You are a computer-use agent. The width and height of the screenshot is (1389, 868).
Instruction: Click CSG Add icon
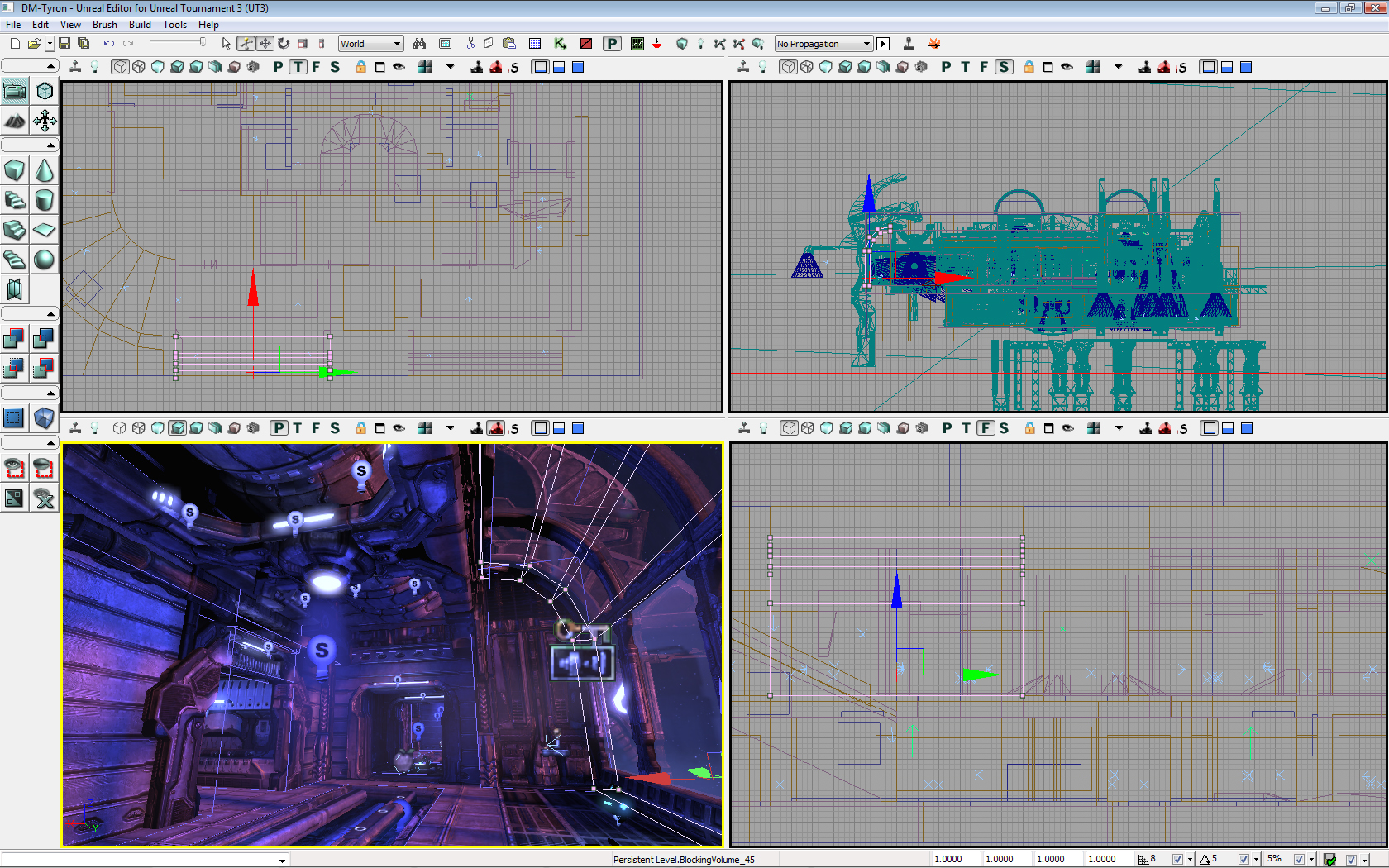(x=15, y=338)
